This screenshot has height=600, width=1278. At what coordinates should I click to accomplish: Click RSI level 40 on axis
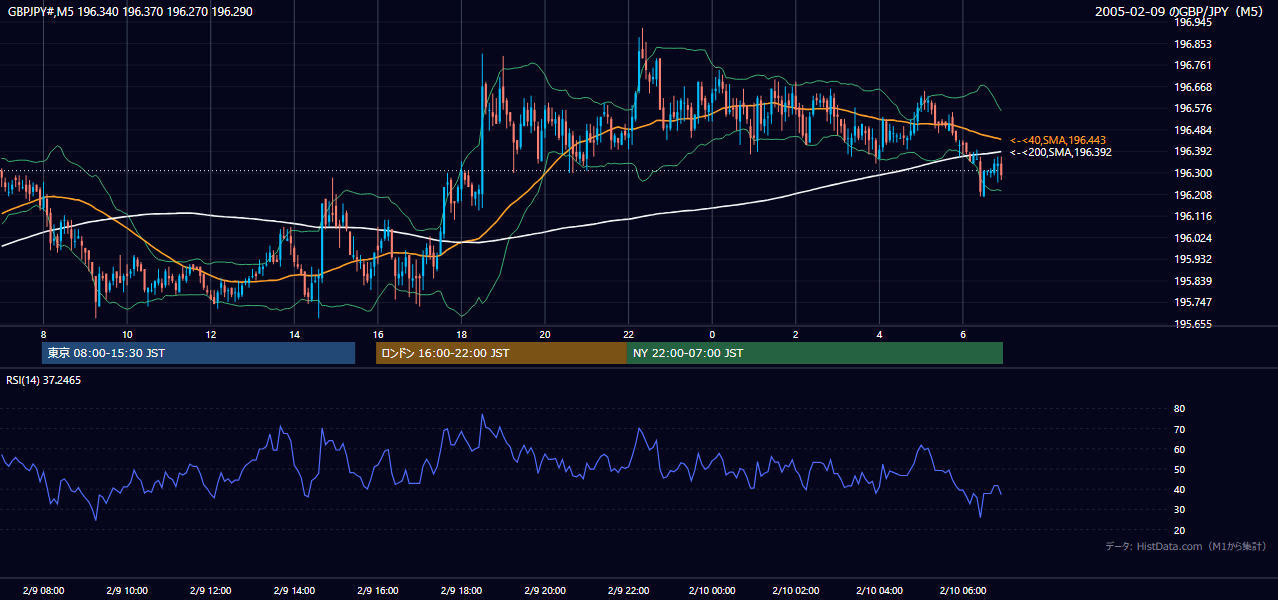tap(1179, 489)
